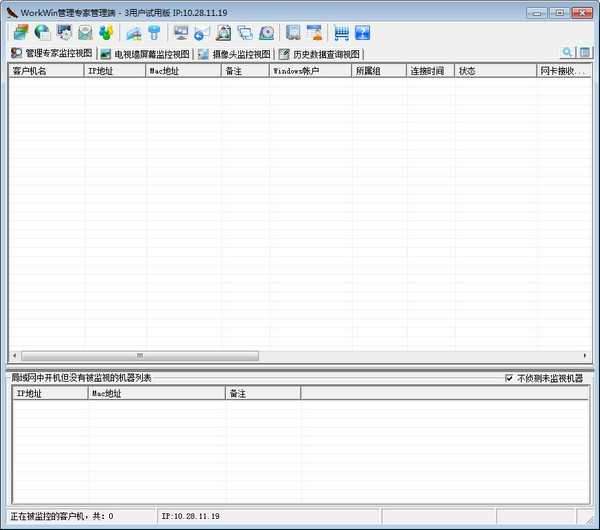Click the scrollbar right arrow
Viewport: 600px width, 530px height.
585,356
